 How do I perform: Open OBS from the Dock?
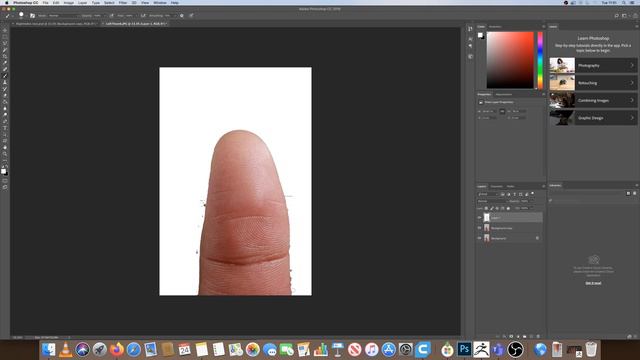515,349
